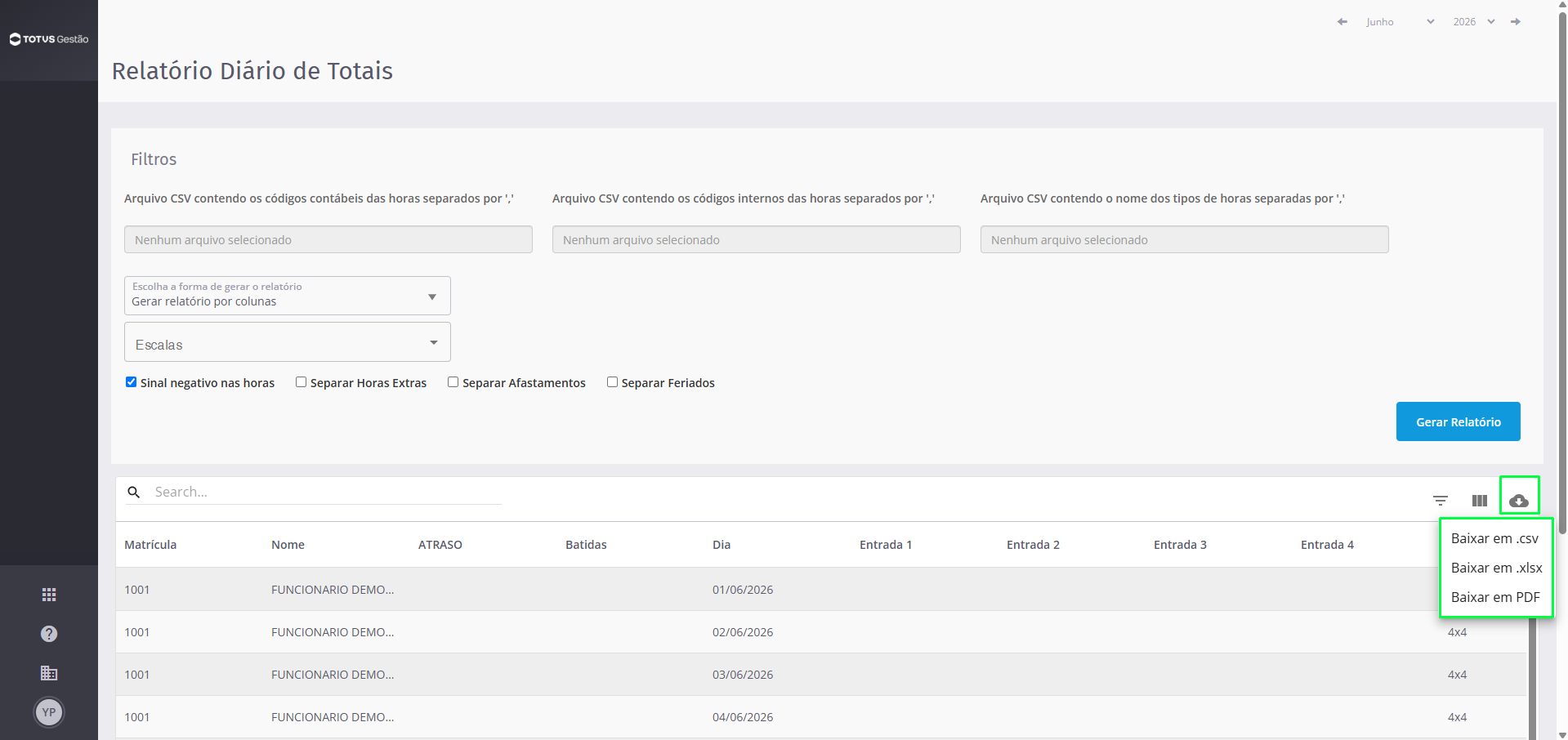The image size is (1568, 740).
Task: Click the Gerar Relatório button
Action: (1459, 421)
